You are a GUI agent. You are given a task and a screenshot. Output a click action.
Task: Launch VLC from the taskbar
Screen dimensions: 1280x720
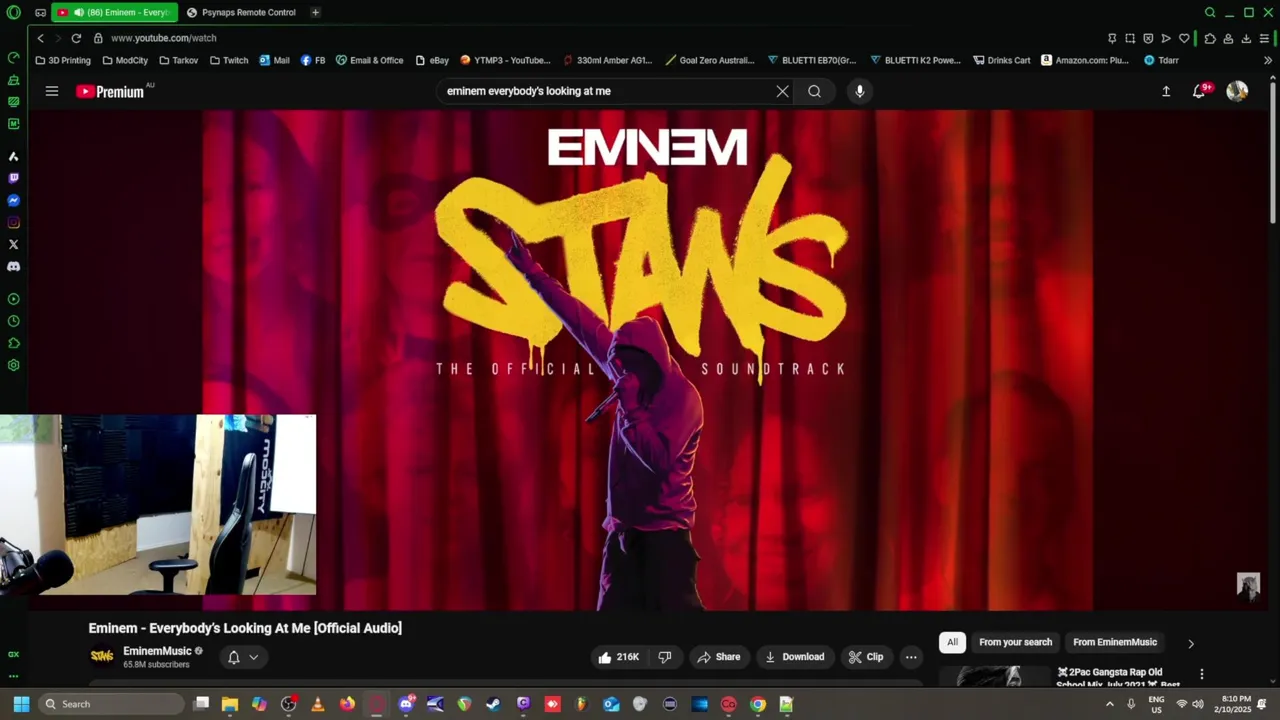click(318, 704)
